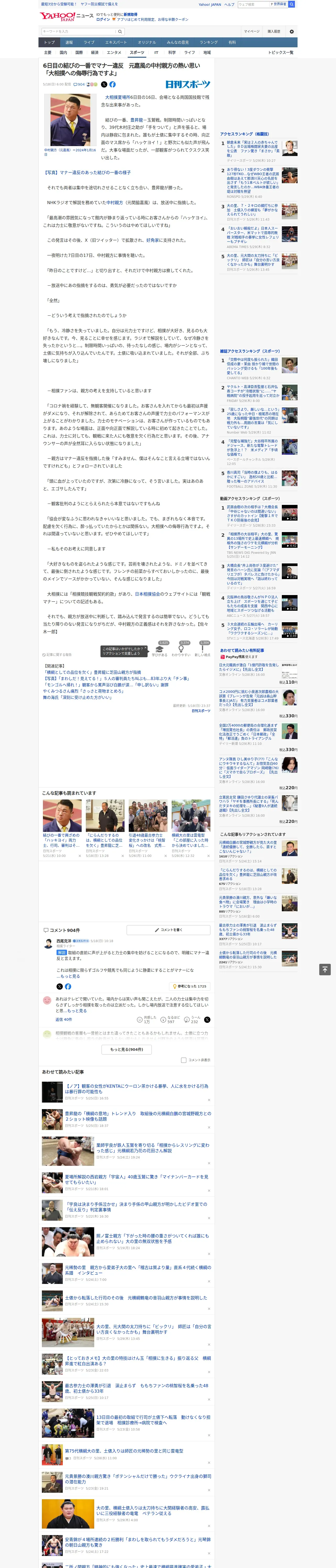
Task: Click the keyword search magnifier icon
Action: pos(120,32)
